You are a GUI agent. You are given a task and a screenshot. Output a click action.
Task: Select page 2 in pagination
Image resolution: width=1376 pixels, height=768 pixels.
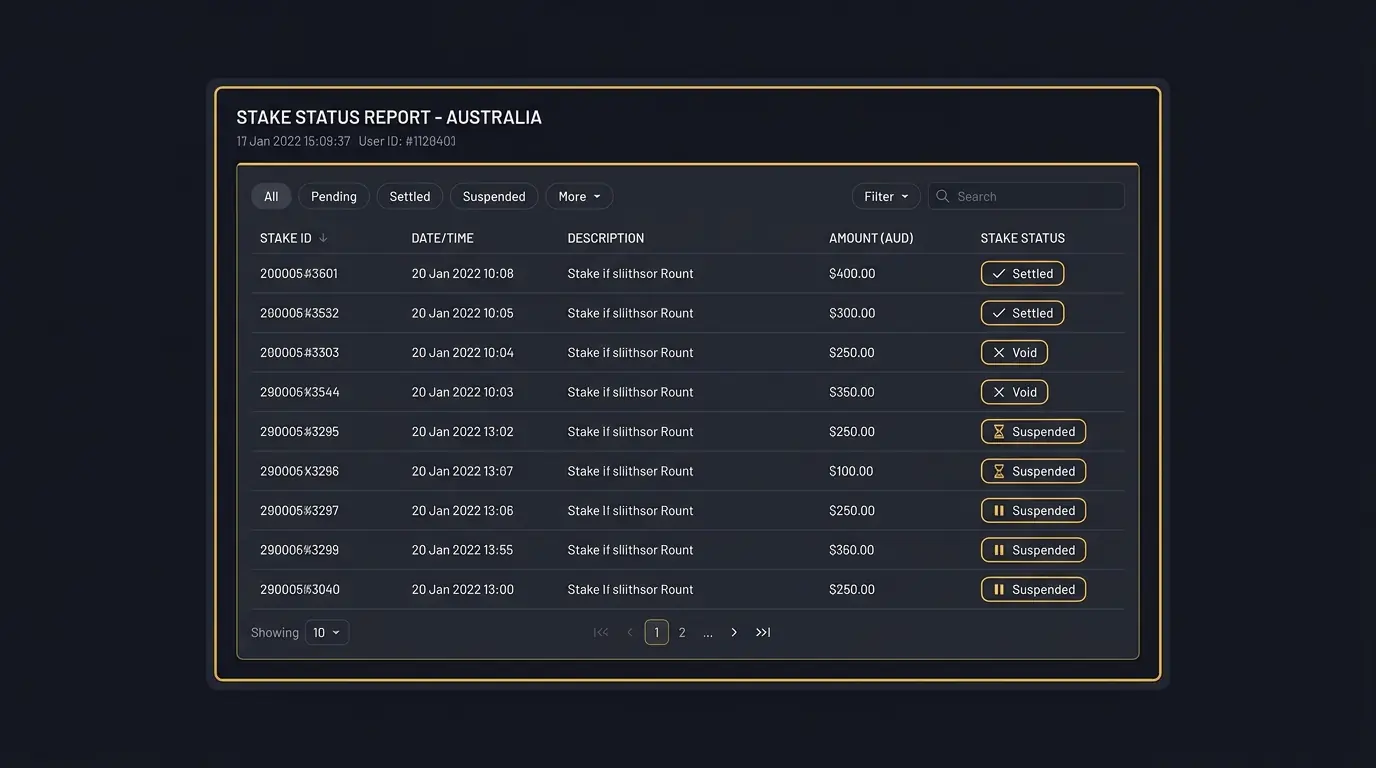click(x=682, y=632)
